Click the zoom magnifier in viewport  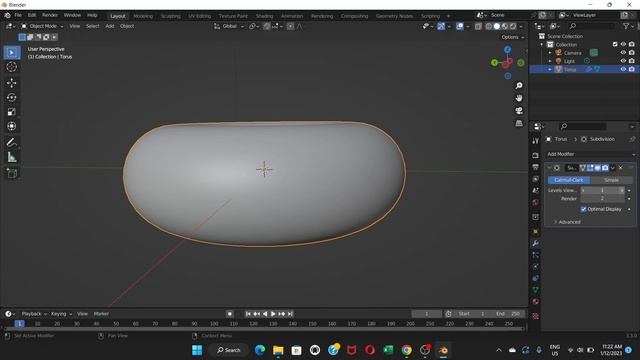(519, 86)
